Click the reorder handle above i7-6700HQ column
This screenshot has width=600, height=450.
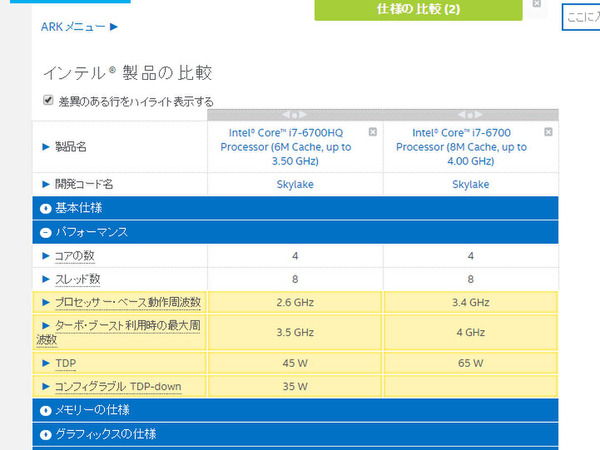(x=295, y=114)
